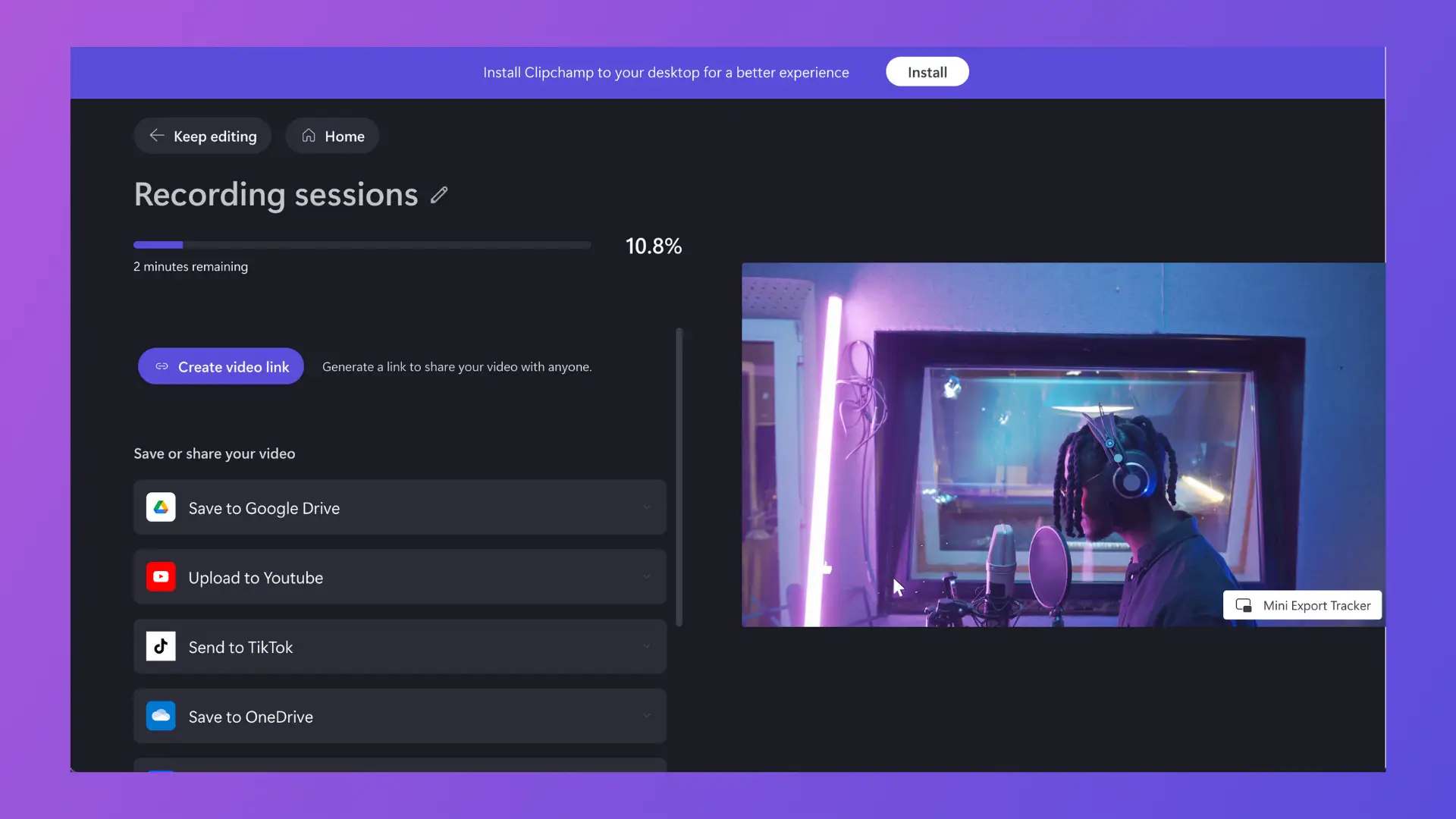
Task: Click the Create video link button
Action: coord(221,366)
